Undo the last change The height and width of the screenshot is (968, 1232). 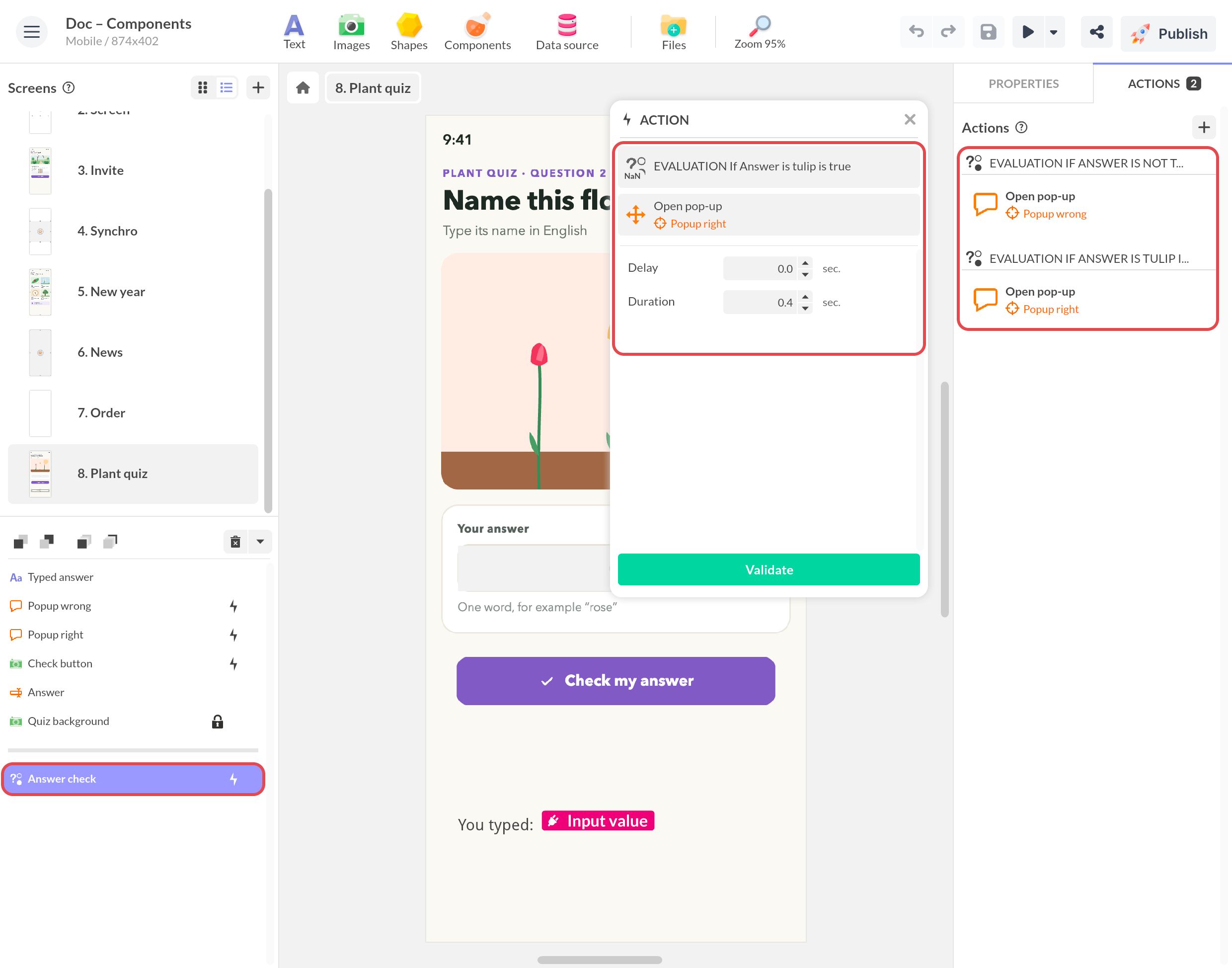click(916, 32)
